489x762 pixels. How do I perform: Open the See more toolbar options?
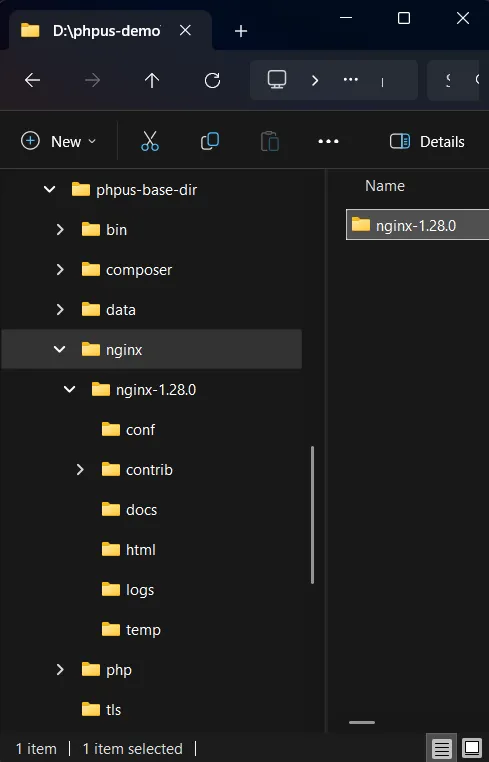[x=329, y=141]
